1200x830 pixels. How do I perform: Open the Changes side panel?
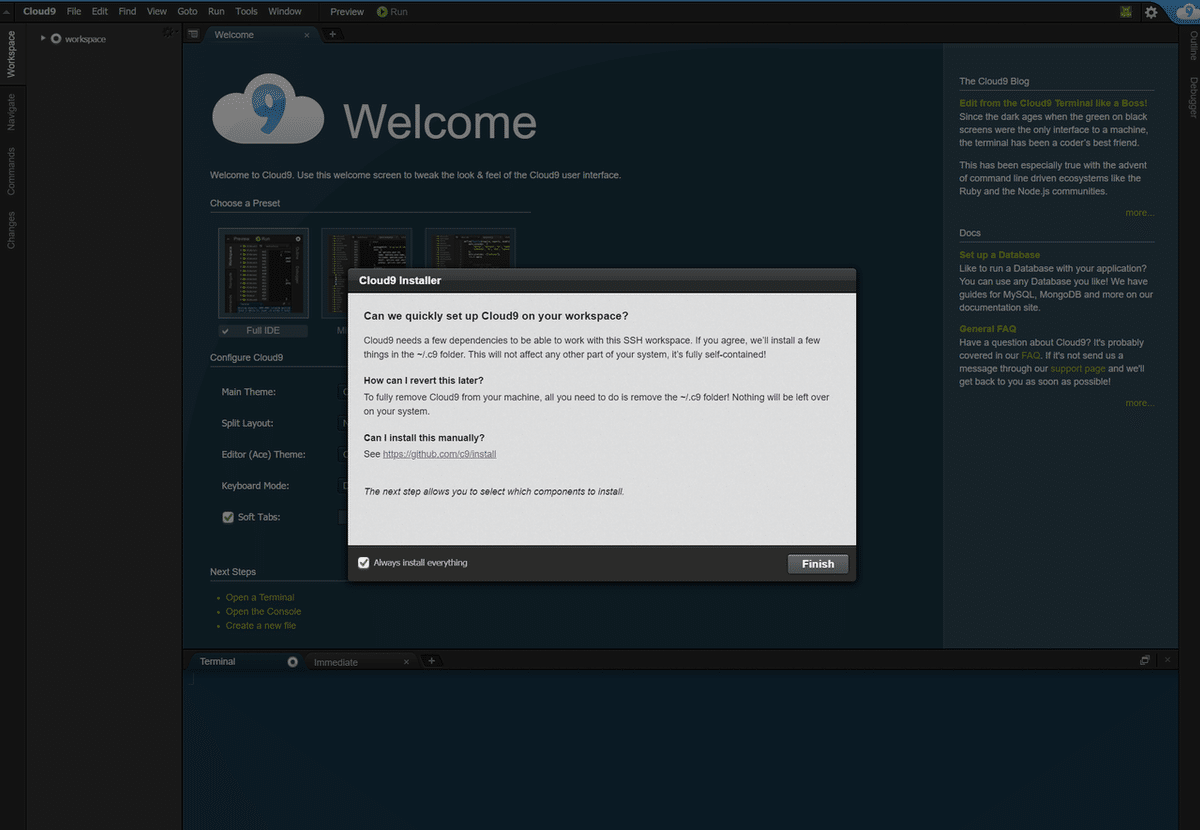click(x=12, y=230)
